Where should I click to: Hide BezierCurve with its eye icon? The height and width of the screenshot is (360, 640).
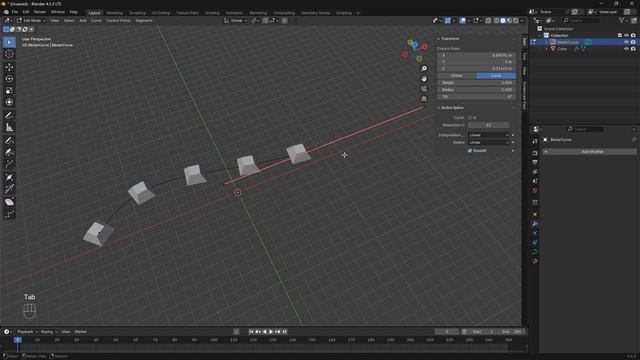[x=626, y=42]
